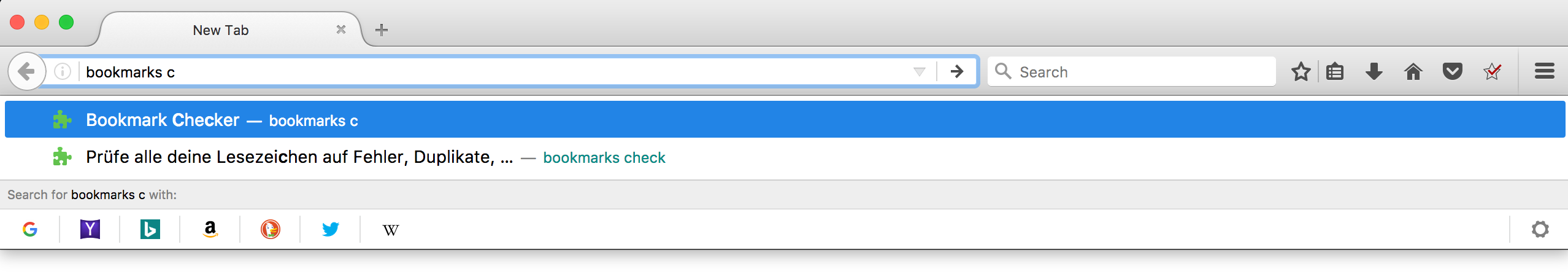This screenshot has height=279, width=1568.
Task: Search with DuckDuckGo engine
Action: click(x=271, y=229)
